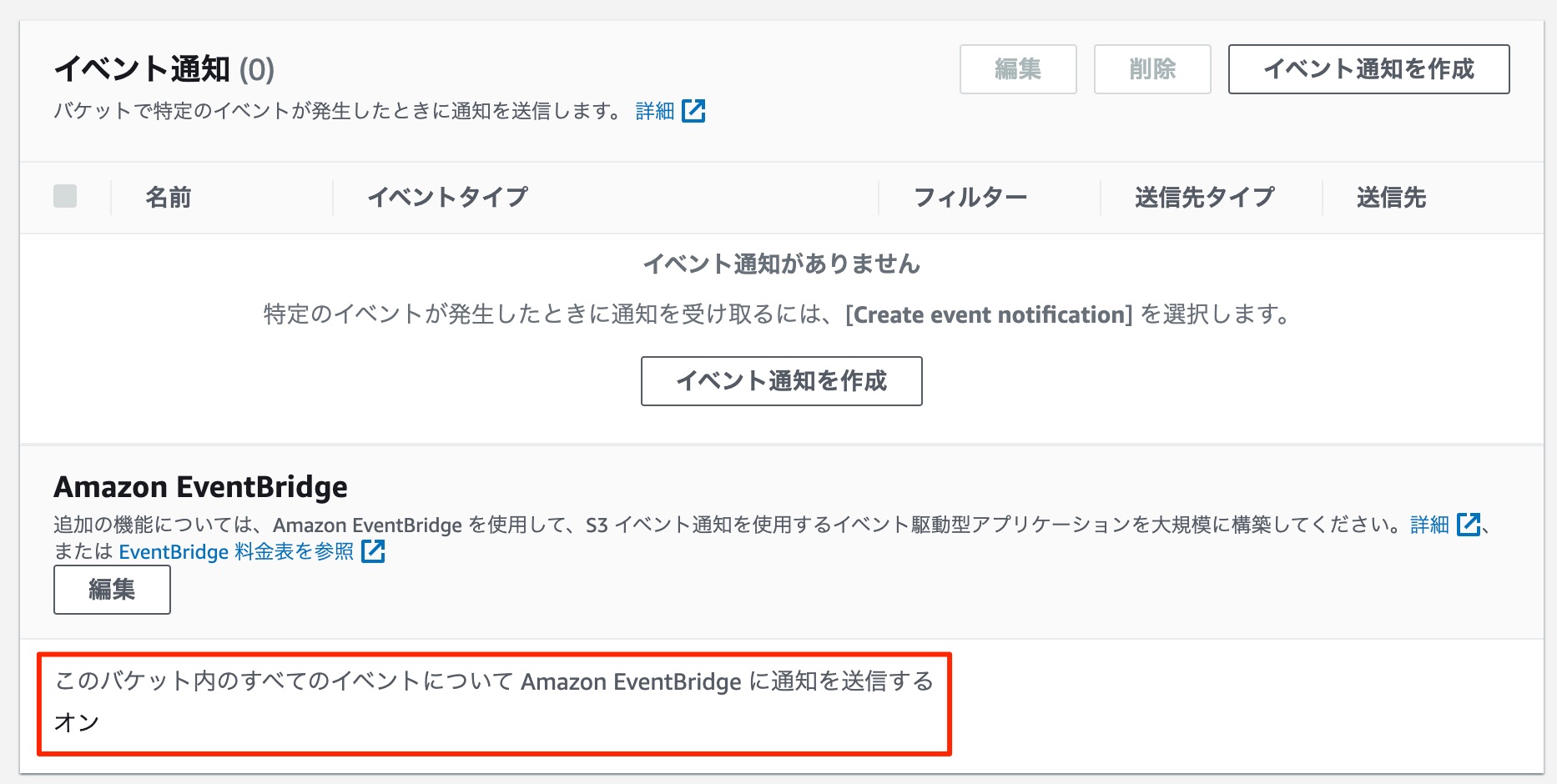This screenshot has width=1557, height=784.
Task: Select the Amazon EventBridge section title
Action: [x=199, y=486]
